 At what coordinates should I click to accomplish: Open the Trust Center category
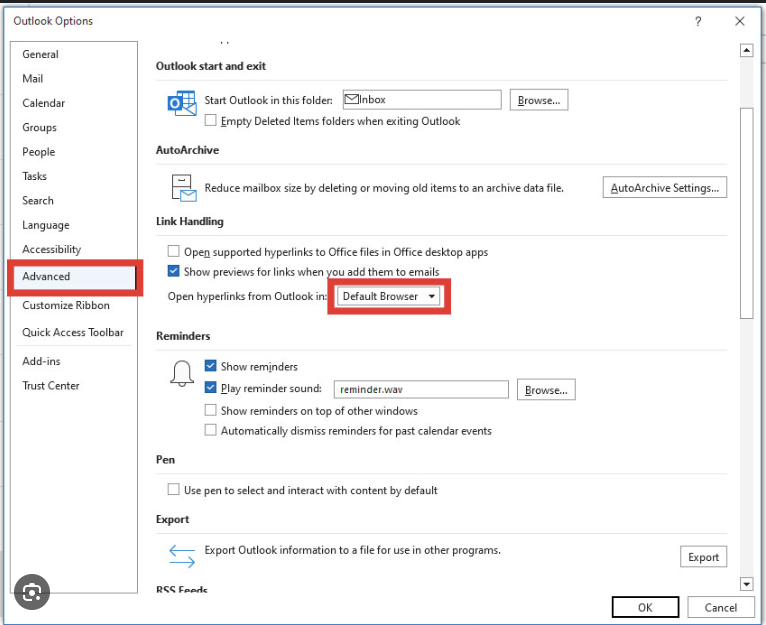pyautogui.click(x=50, y=386)
